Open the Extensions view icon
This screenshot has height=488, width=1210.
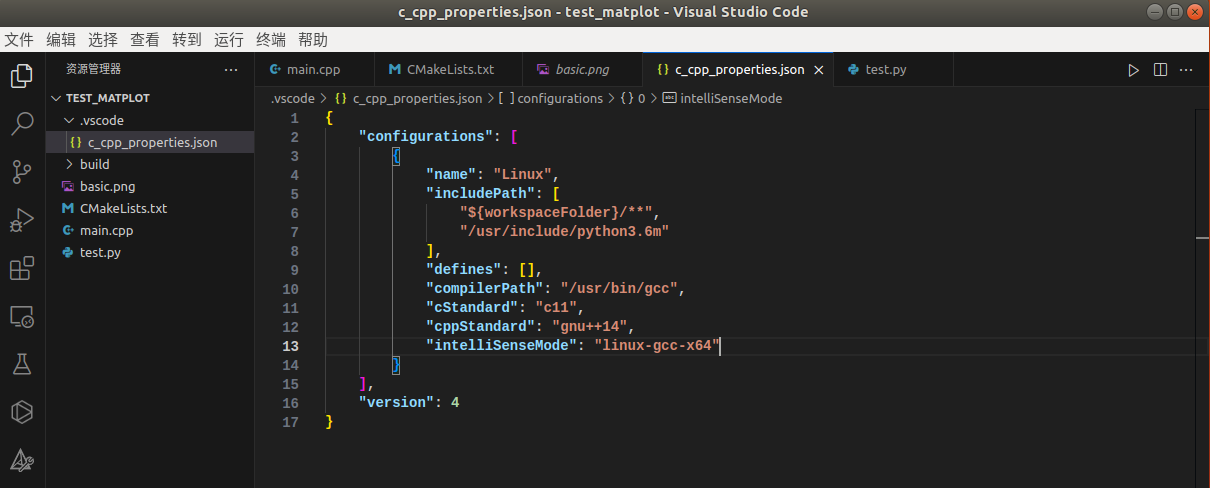coord(22,268)
